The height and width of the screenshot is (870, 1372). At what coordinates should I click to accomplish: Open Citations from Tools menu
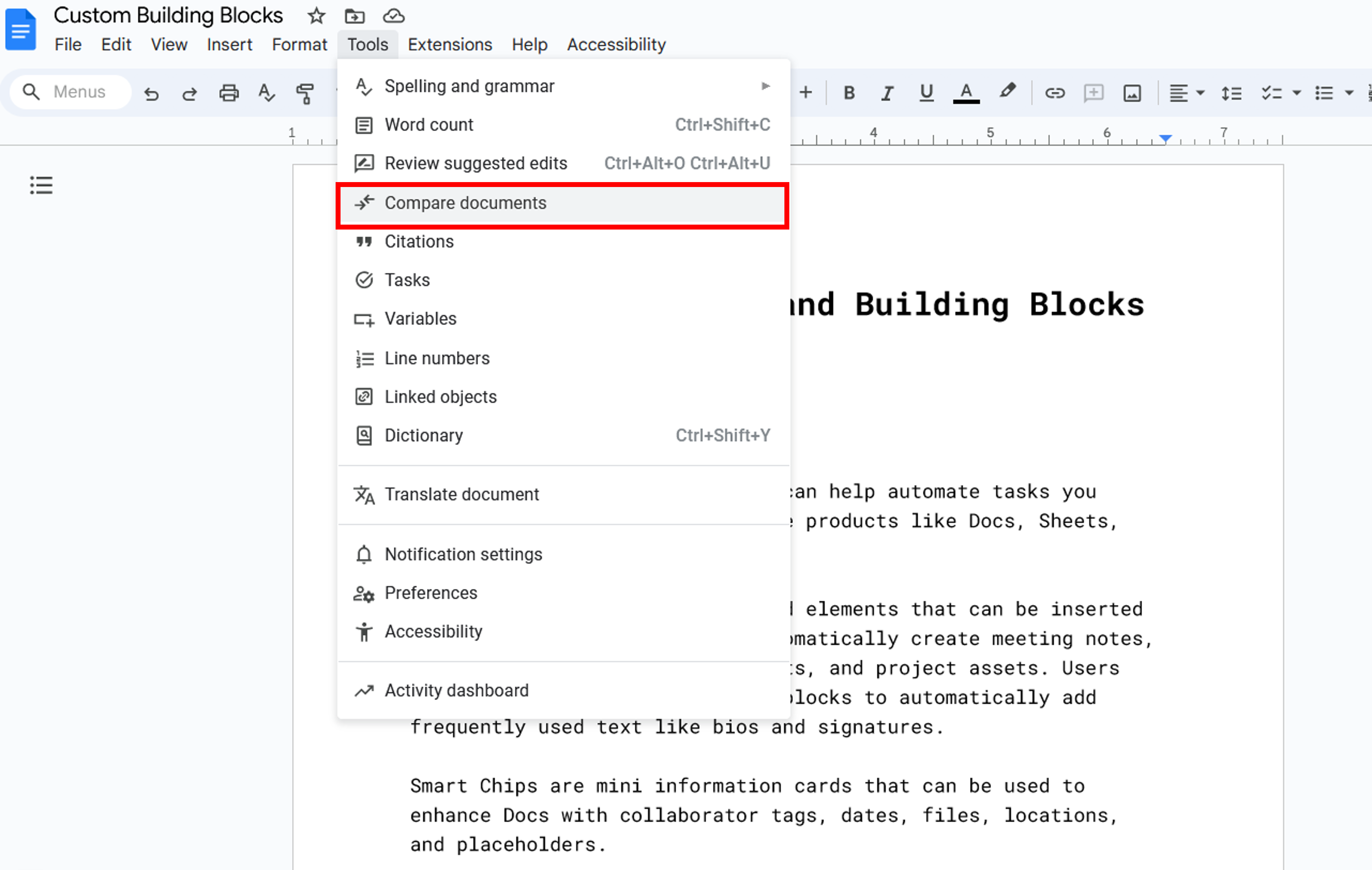click(x=563, y=241)
